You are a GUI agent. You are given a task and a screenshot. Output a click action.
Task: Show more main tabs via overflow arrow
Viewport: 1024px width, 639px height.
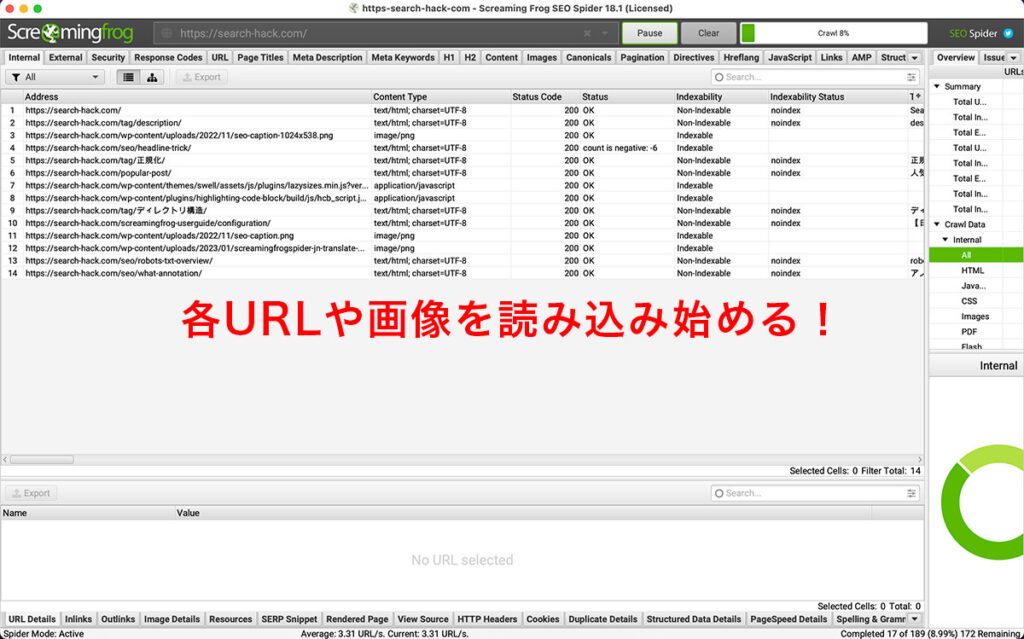915,57
